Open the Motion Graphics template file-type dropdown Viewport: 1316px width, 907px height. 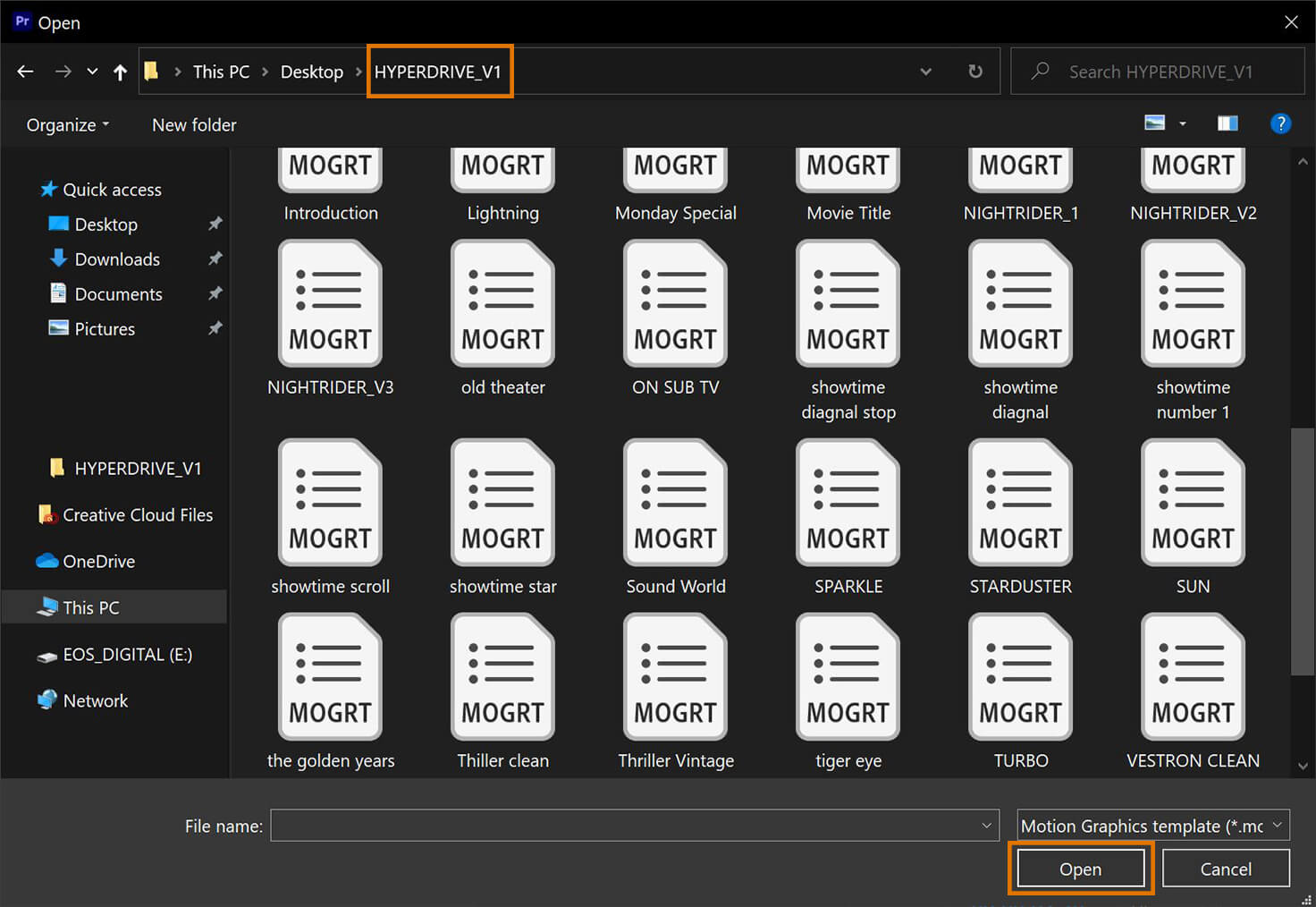1152,826
